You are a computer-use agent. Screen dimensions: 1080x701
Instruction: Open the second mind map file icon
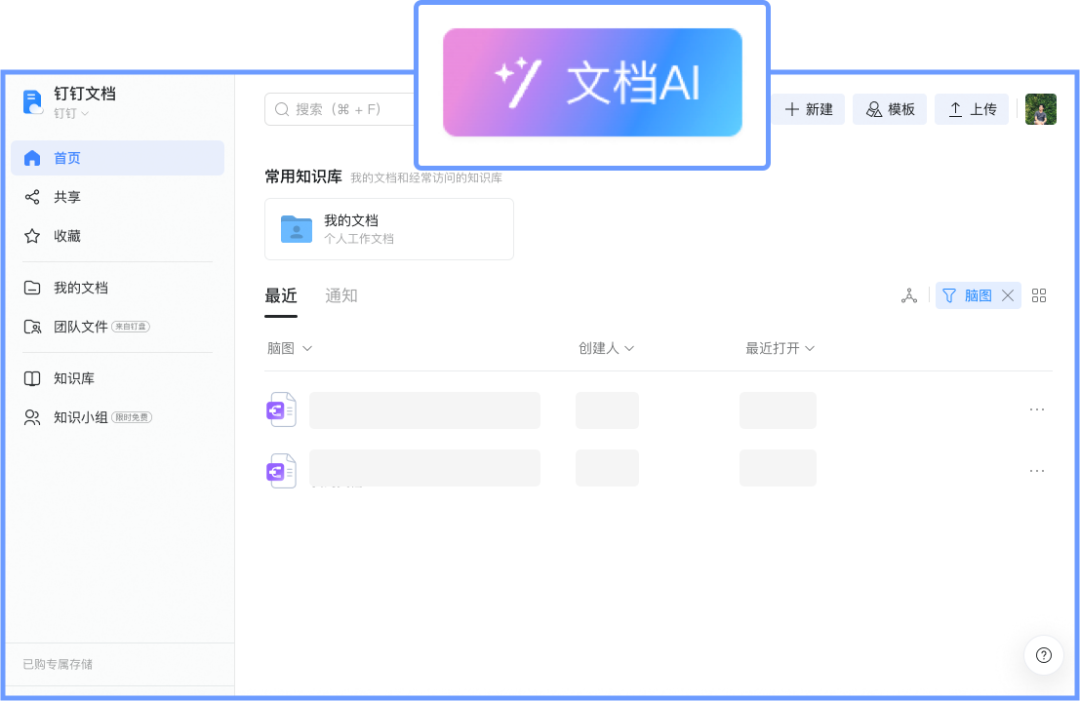pyautogui.click(x=282, y=471)
